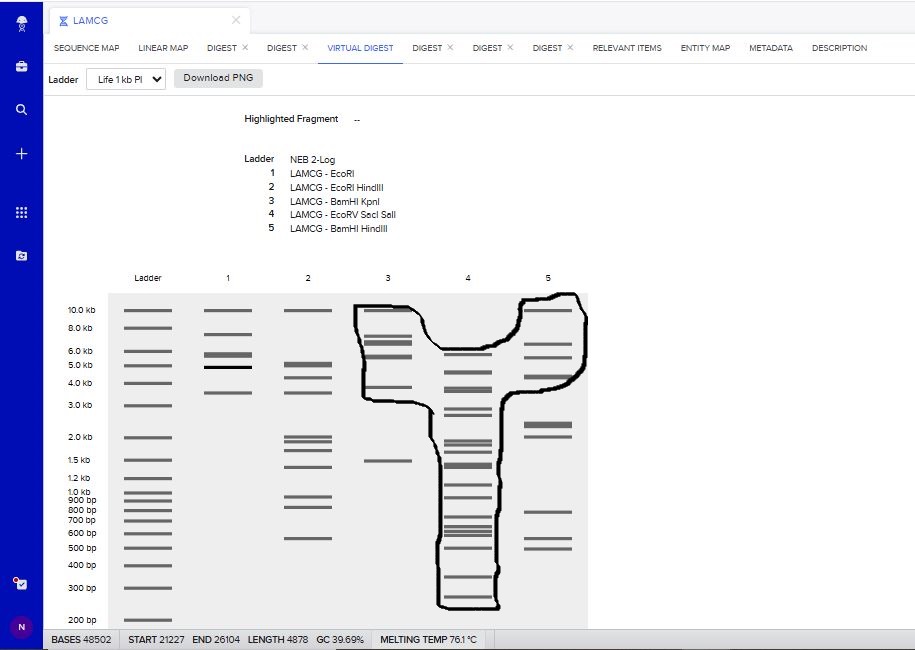
Task: Open the applications grid icon
Action: [21, 213]
